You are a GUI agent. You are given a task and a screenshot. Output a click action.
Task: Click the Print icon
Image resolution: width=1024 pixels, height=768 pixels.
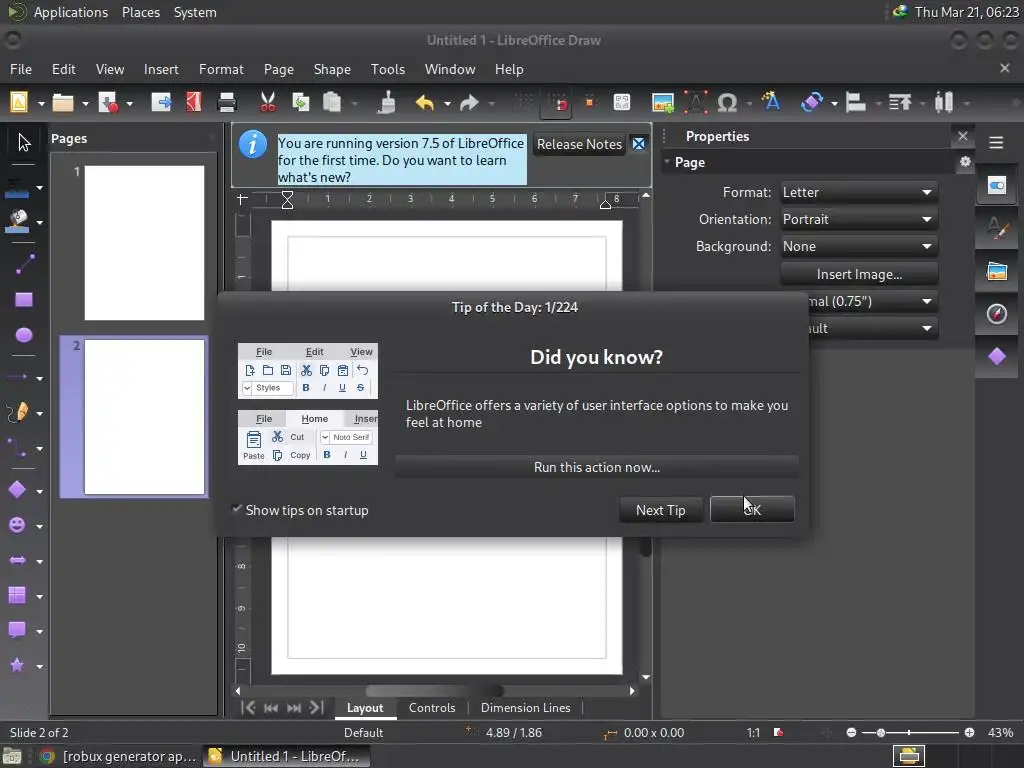click(x=227, y=103)
